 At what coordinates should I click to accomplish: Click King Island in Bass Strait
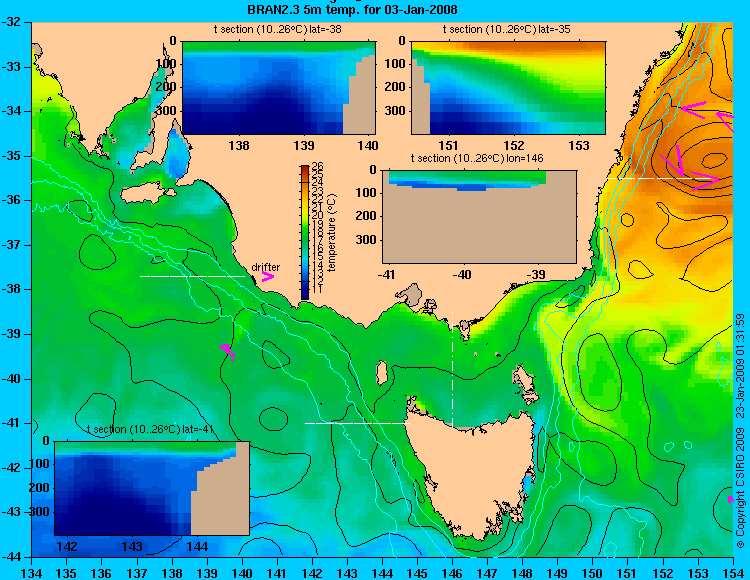click(x=382, y=373)
